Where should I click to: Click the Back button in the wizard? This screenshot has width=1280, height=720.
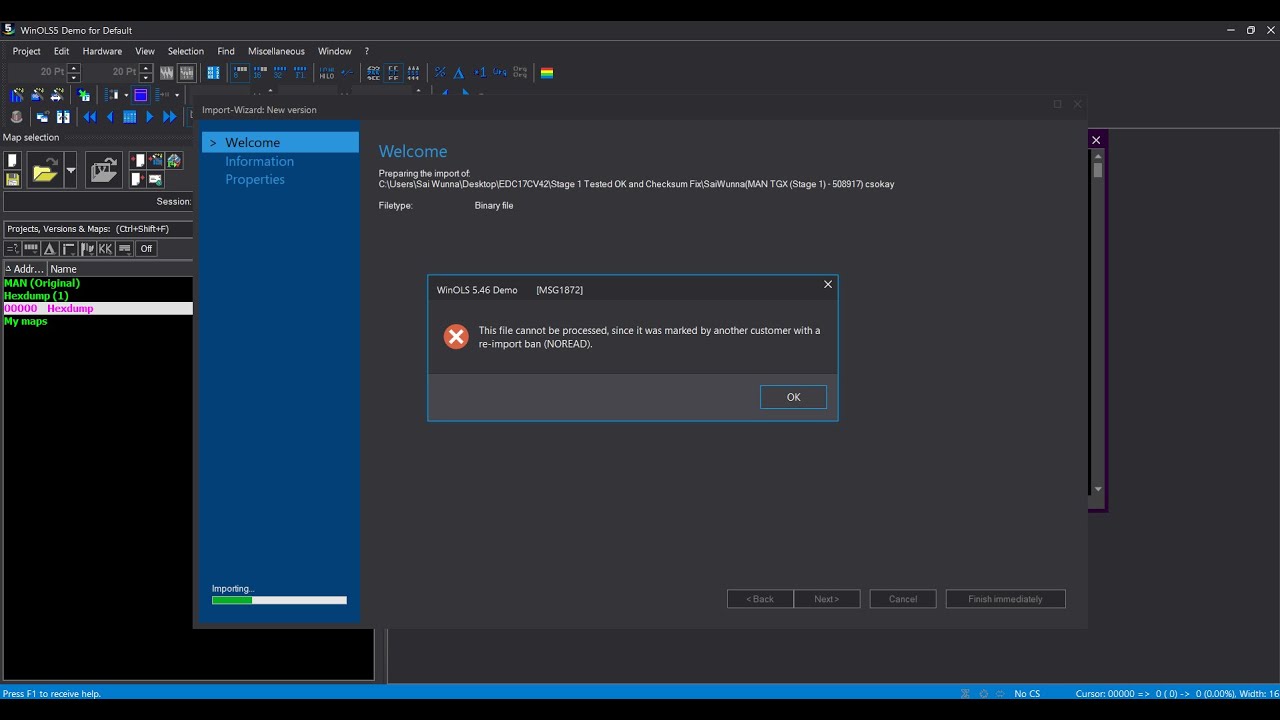760,599
